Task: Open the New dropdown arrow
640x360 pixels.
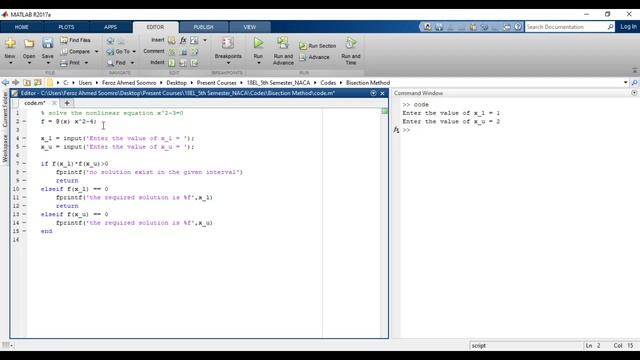Action: [x=10, y=63]
